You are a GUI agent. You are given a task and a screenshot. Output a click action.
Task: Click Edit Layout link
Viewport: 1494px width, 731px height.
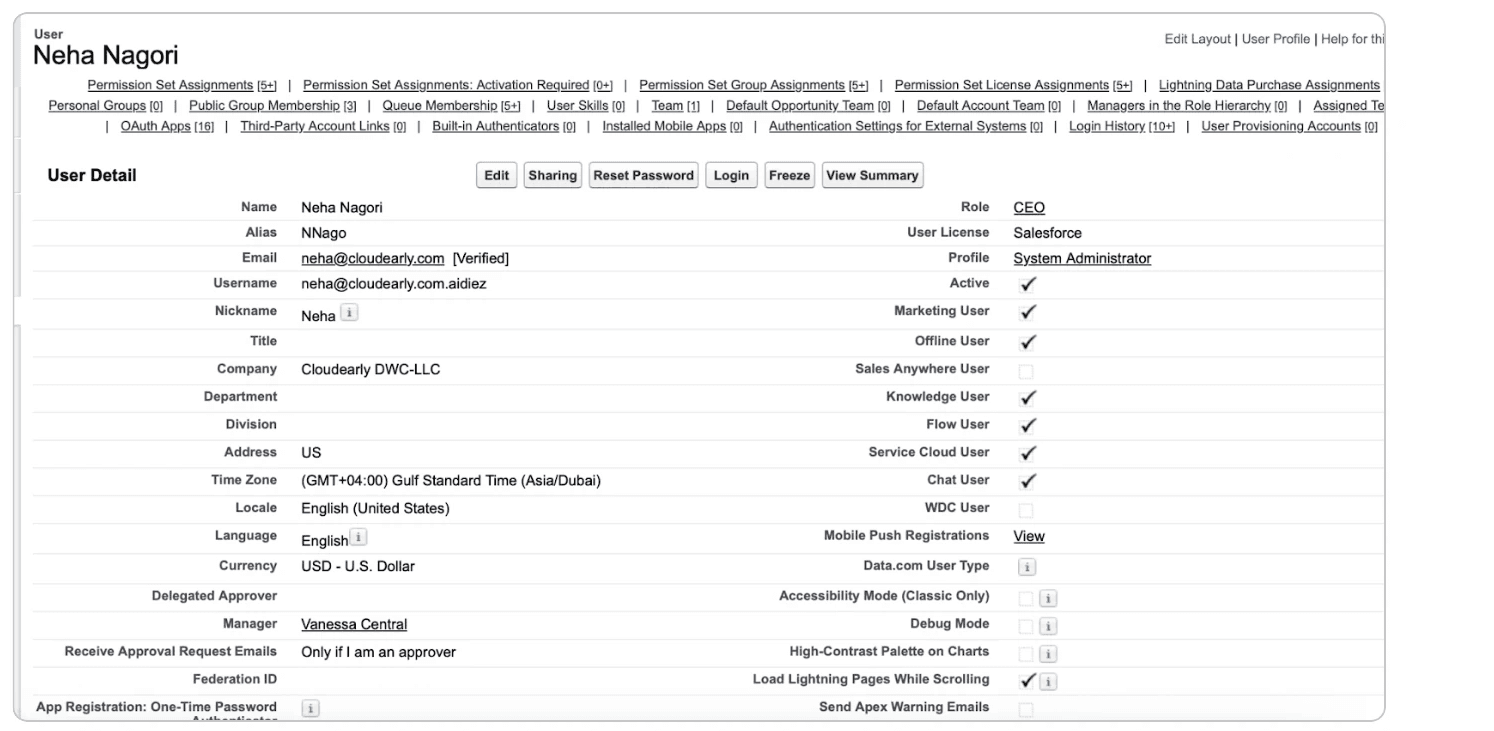click(1198, 39)
